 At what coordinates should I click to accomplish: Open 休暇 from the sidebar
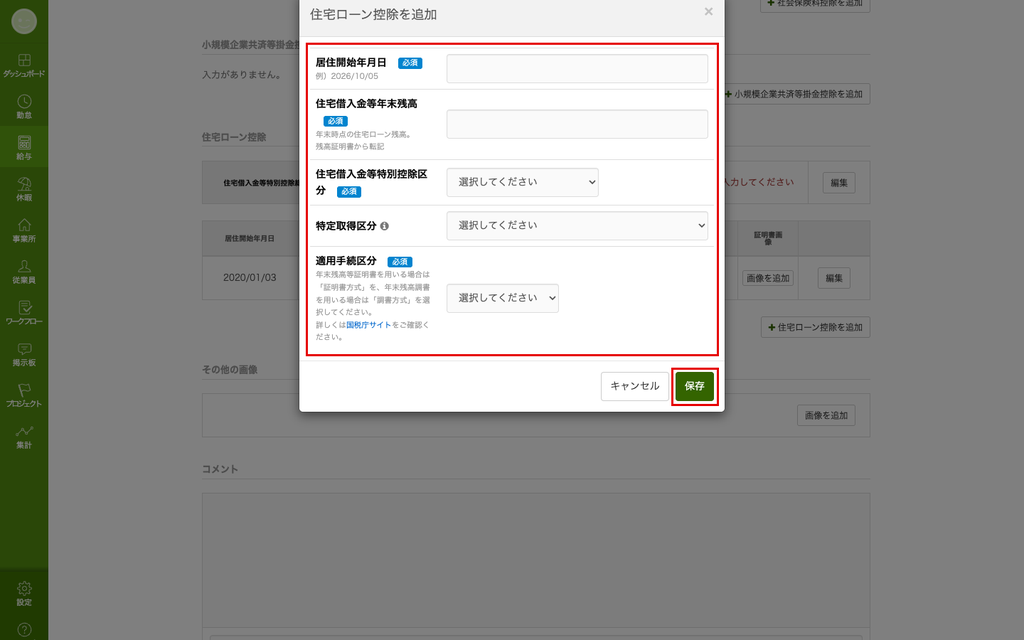click(24, 189)
